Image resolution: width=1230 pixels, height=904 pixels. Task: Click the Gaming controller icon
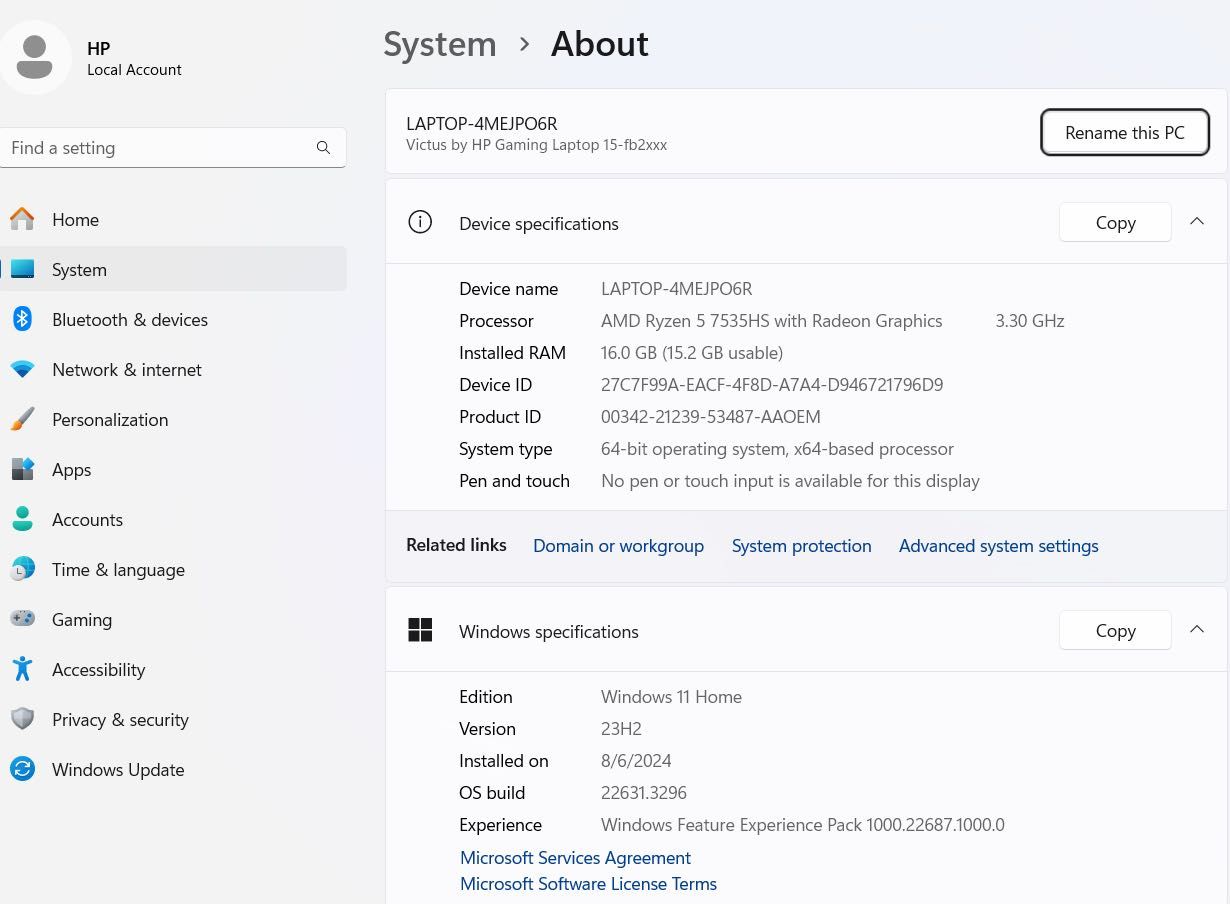22,619
